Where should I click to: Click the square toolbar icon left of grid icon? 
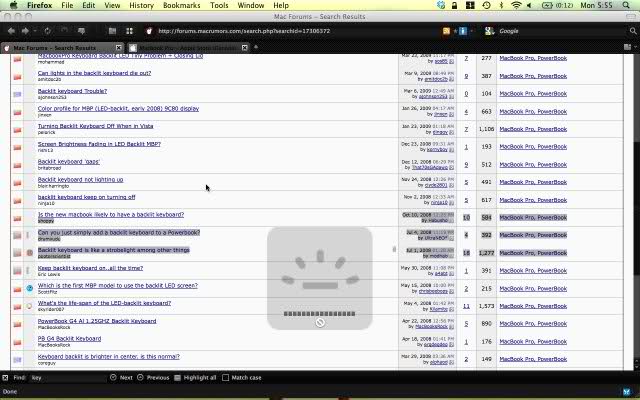tap(112, 31)
